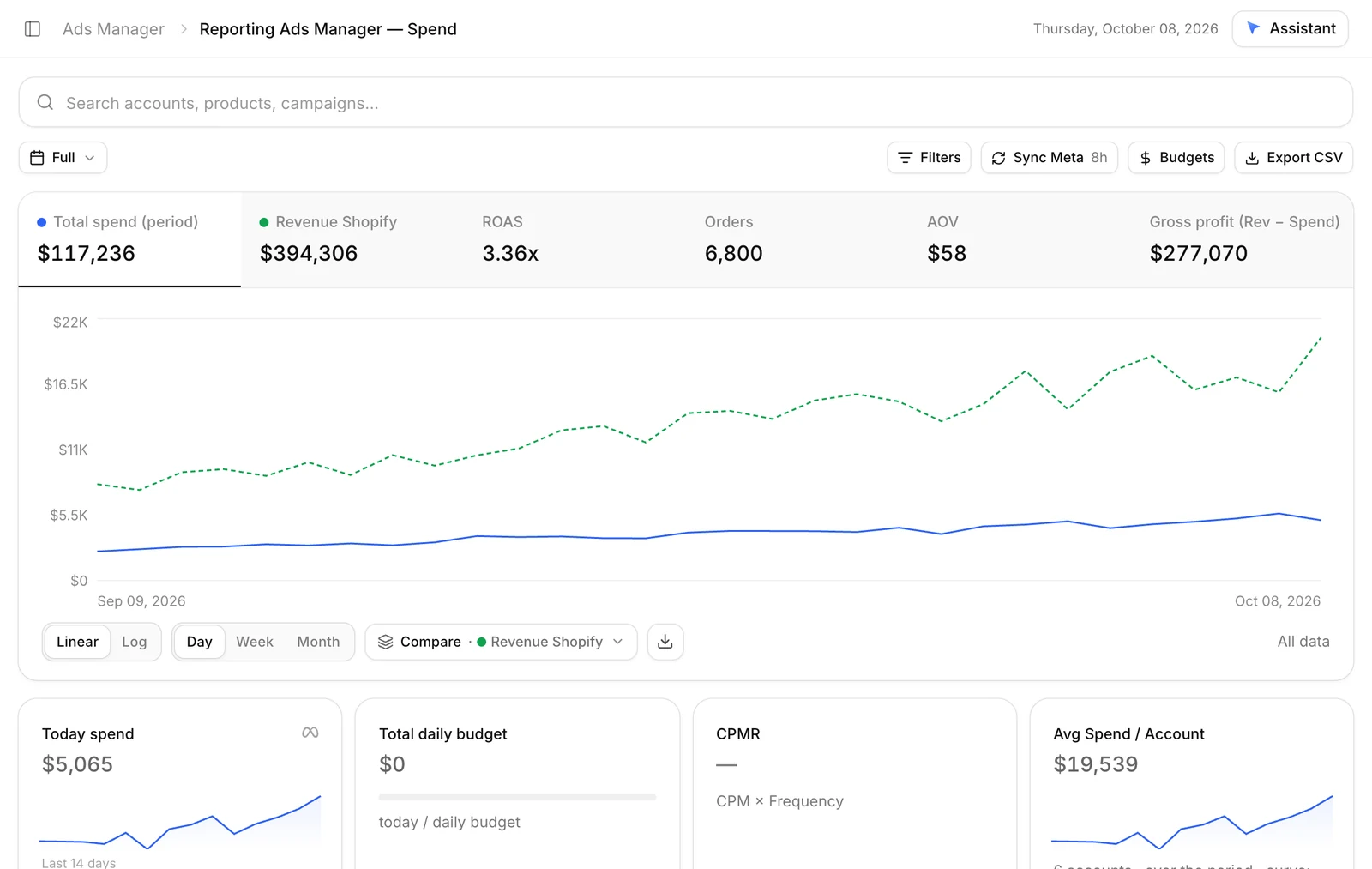Select the Revenue Shopify metric tab
Viewport: 1372px width, 869px height.
[352, 239]
